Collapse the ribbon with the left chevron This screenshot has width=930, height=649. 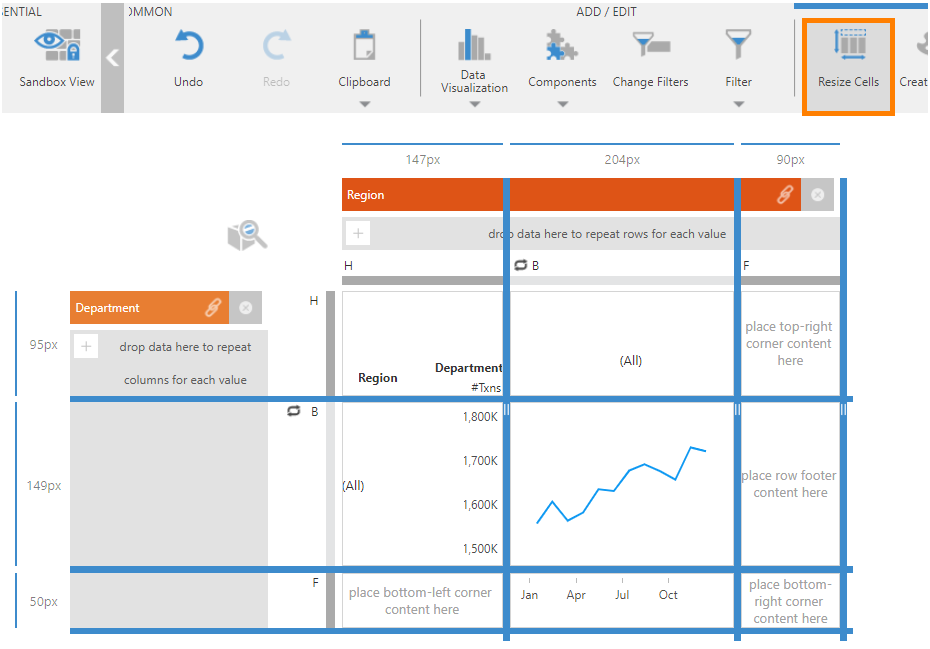click(x=112, y=57)
